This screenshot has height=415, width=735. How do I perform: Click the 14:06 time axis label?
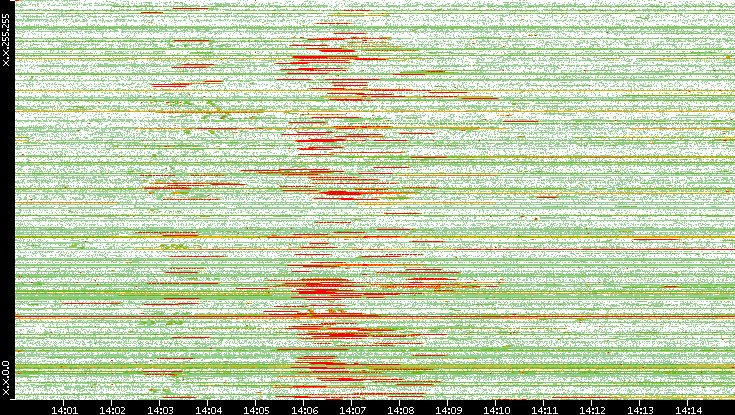(x=304, y=410)
